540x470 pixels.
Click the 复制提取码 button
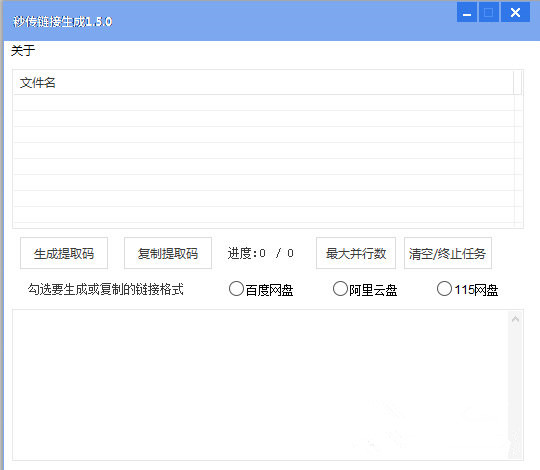click(x=168, y=253)
